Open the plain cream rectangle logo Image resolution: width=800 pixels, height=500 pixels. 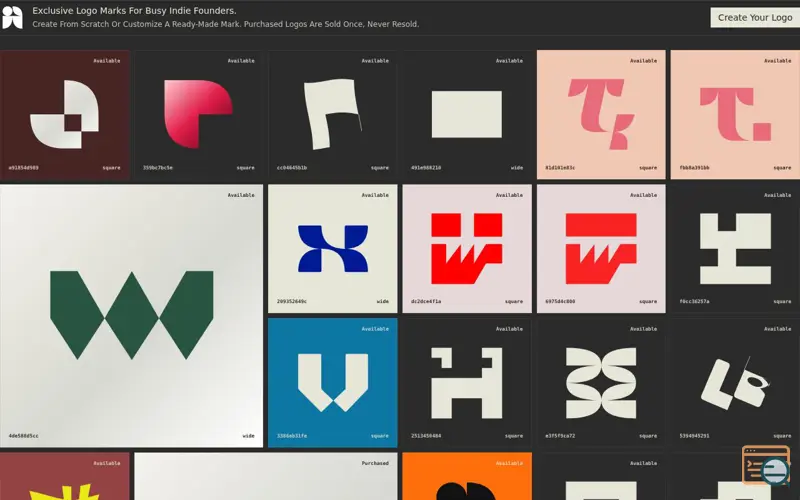[467, 114]
